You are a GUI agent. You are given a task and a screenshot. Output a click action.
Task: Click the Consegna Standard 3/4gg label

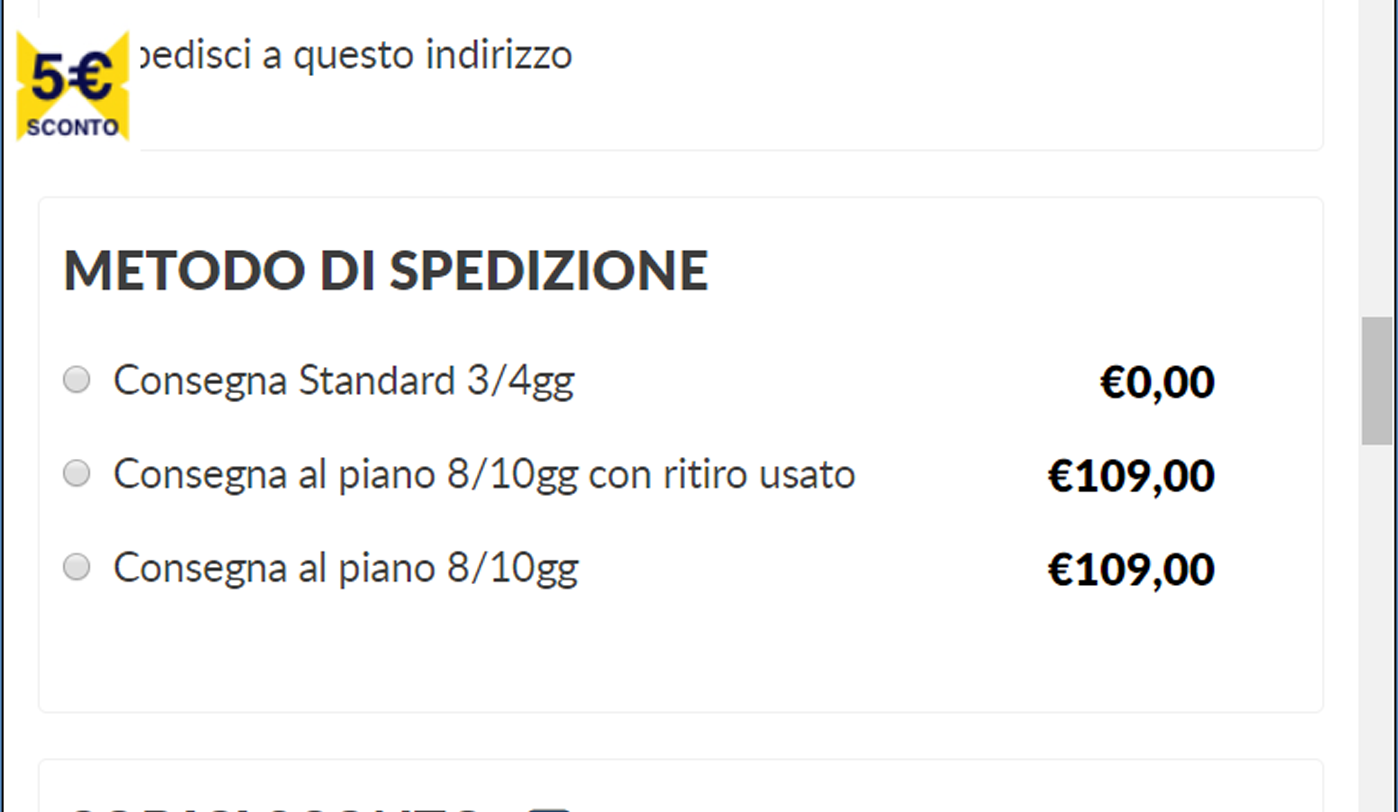point(344,381)
